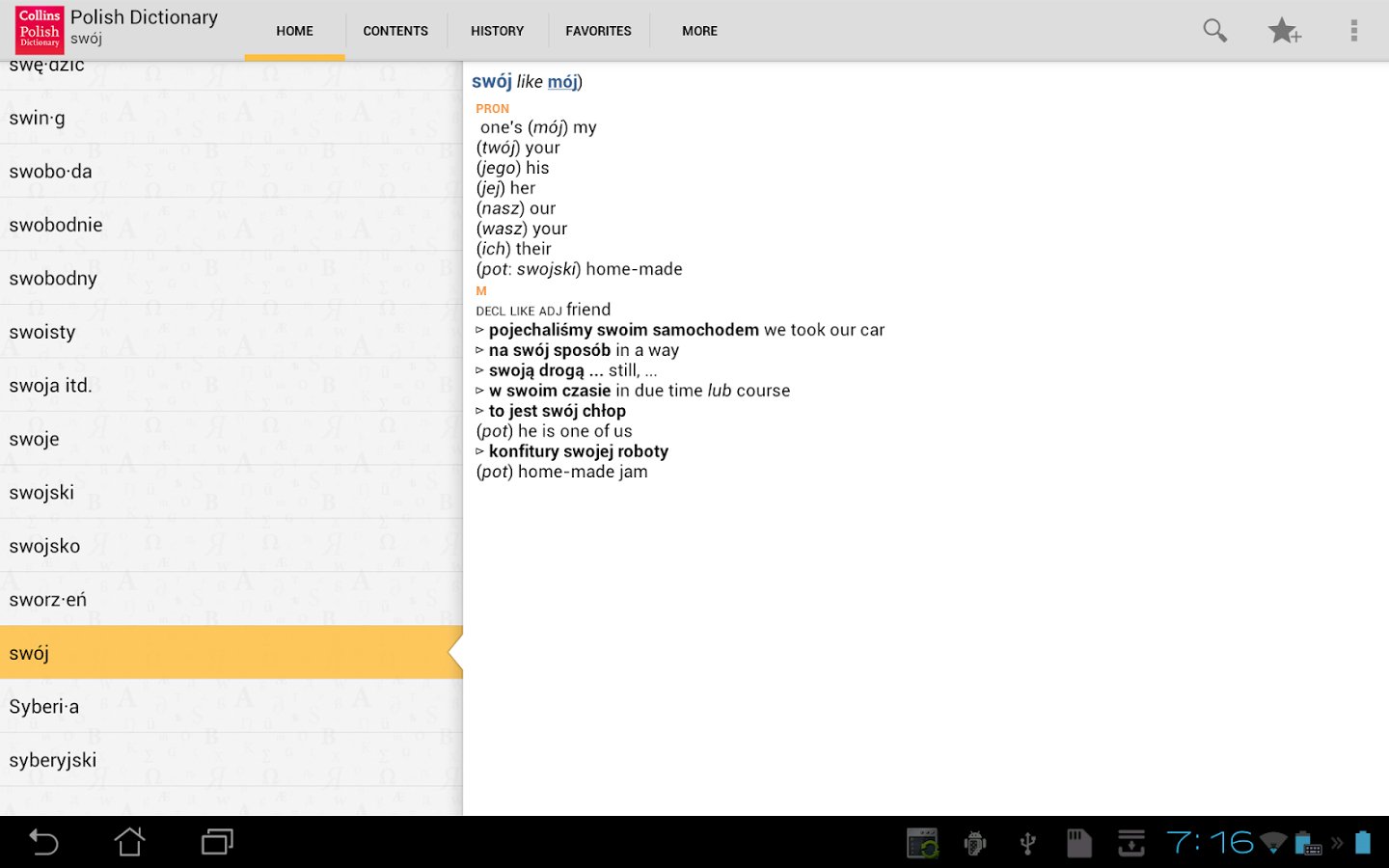
Task: Select the entry swoja itd.
Action: coord(231,386)
